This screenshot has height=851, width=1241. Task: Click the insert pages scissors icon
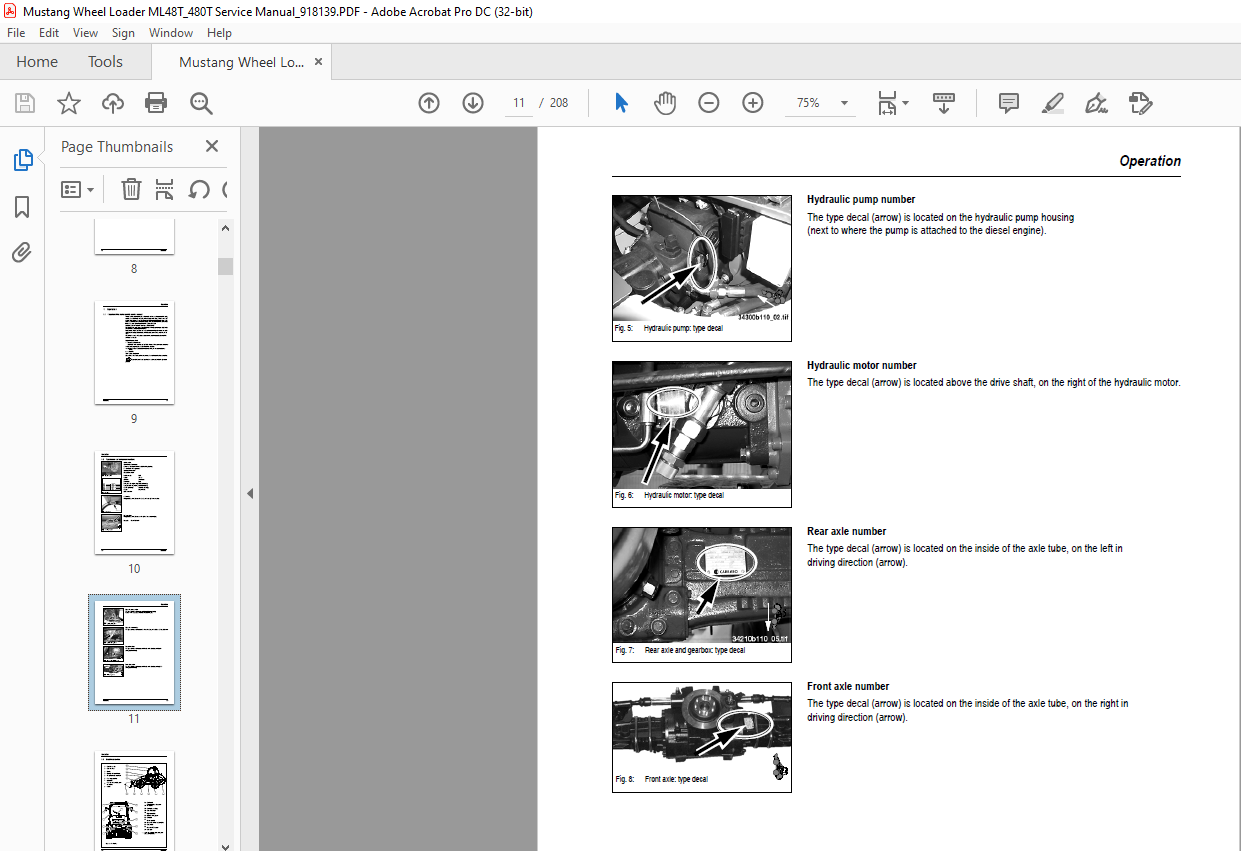[165, 189]
